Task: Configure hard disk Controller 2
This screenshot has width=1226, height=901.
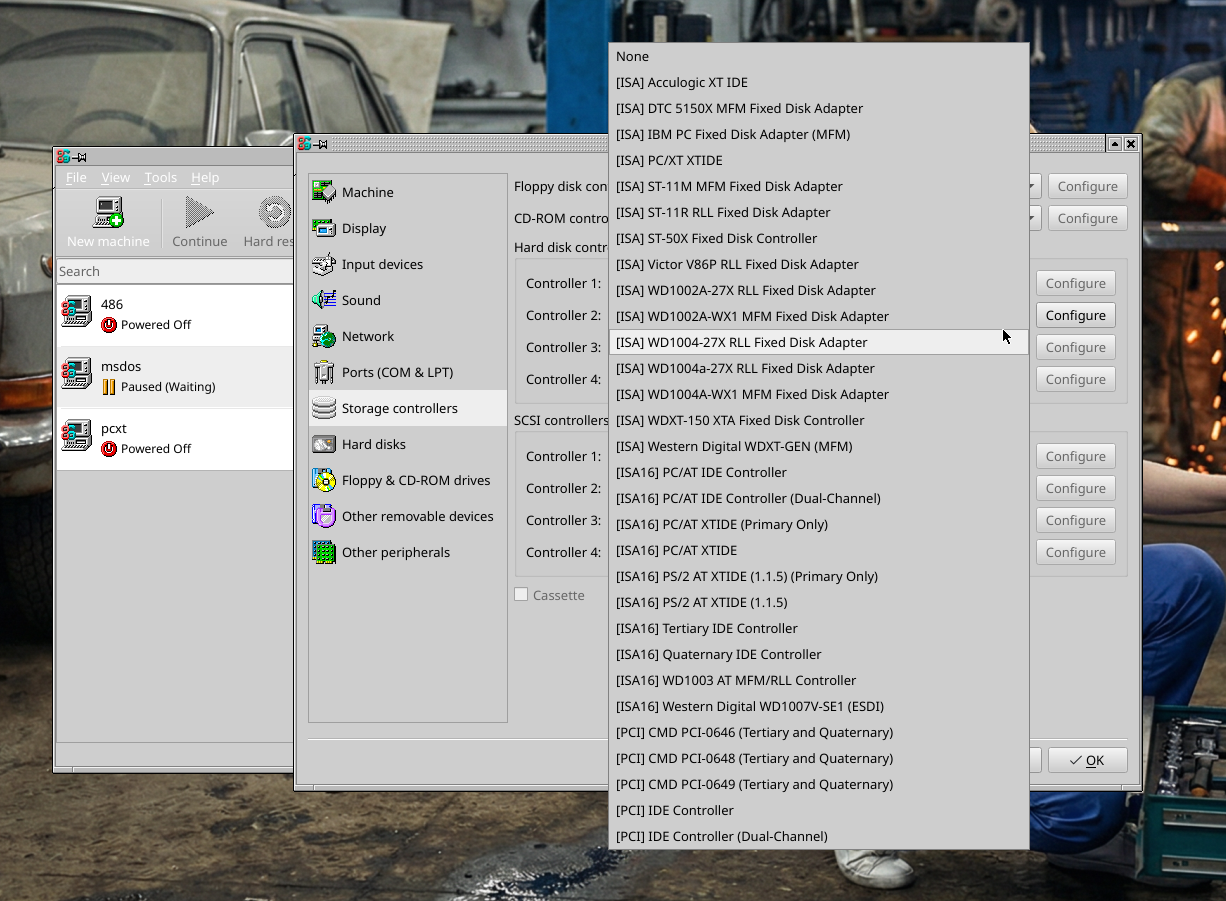Action: (x=1076, y=315)
